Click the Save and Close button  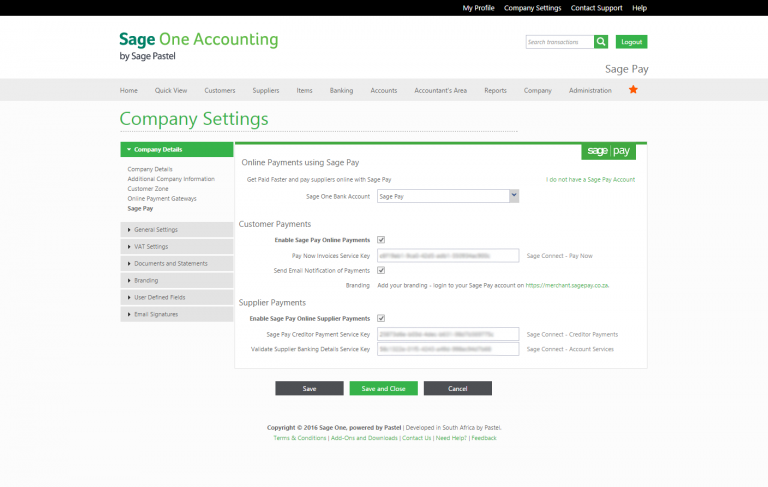384,388
